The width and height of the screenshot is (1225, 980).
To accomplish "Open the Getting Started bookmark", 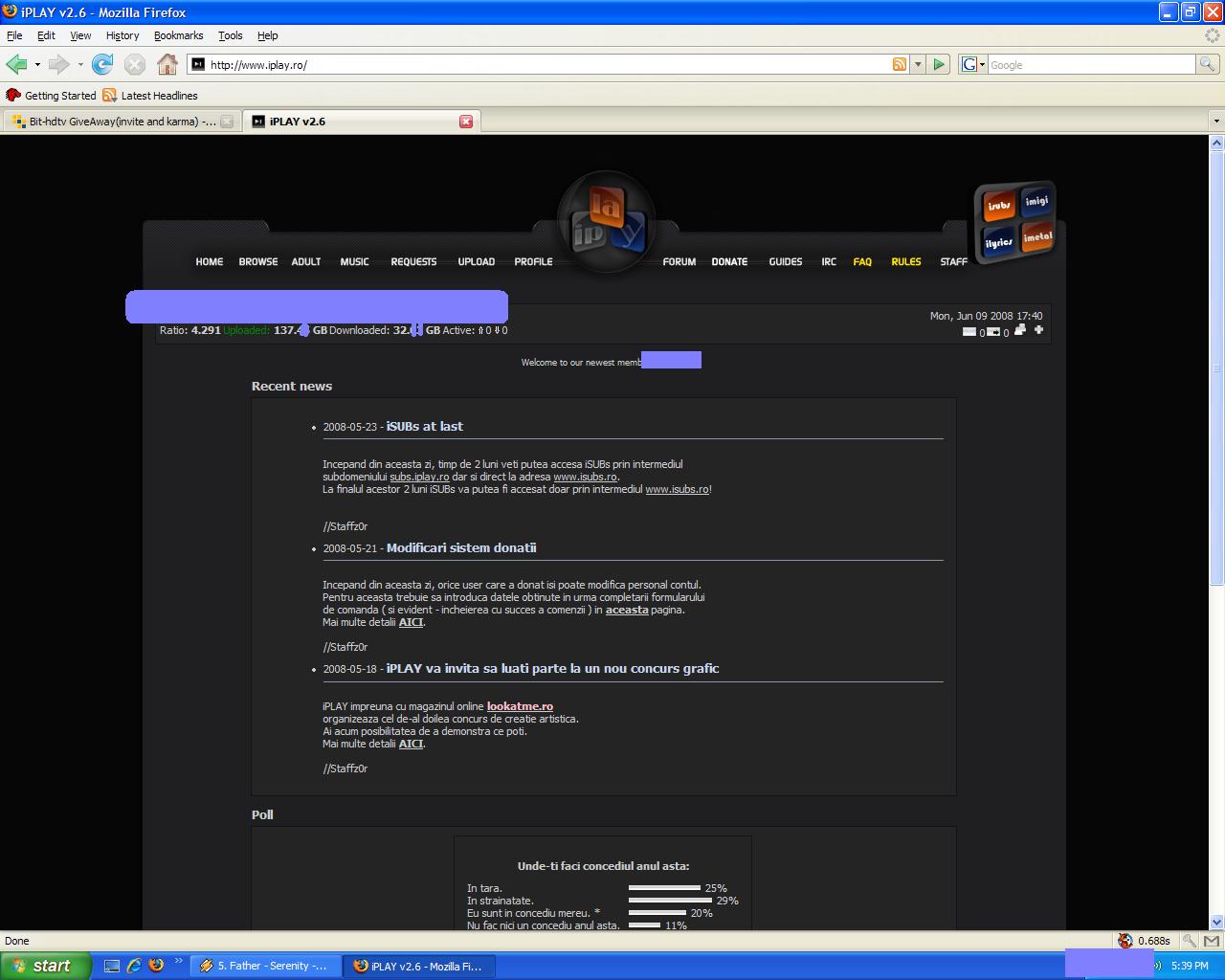I will (x=52, y=96).
